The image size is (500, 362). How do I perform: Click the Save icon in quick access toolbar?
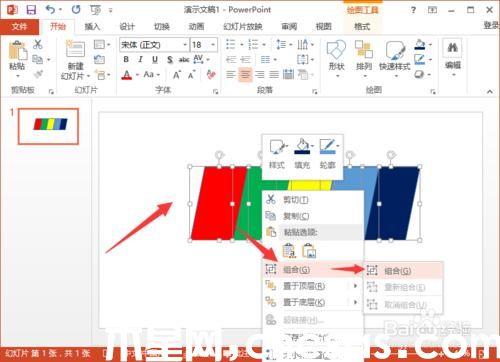[31, 10]
